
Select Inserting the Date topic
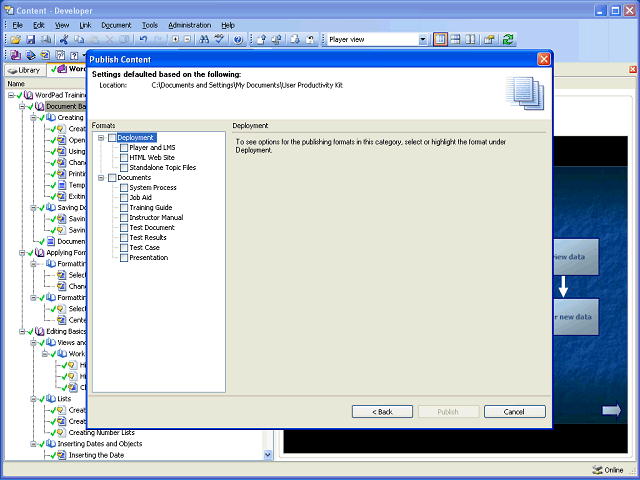click(x=96, y=455)
